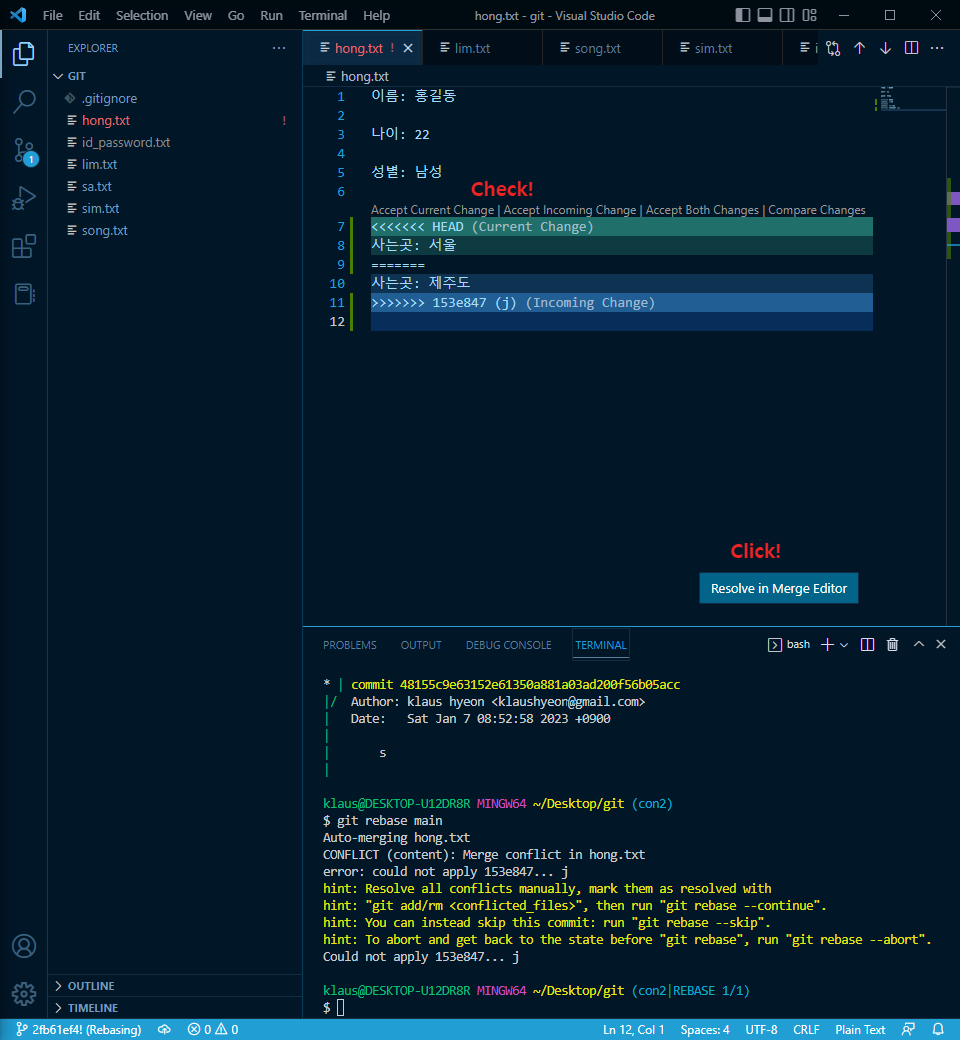Toggle panel layout icon in title bar
Image resolution: width=960 pixels, height=1040 pixels.
[765, 15]
